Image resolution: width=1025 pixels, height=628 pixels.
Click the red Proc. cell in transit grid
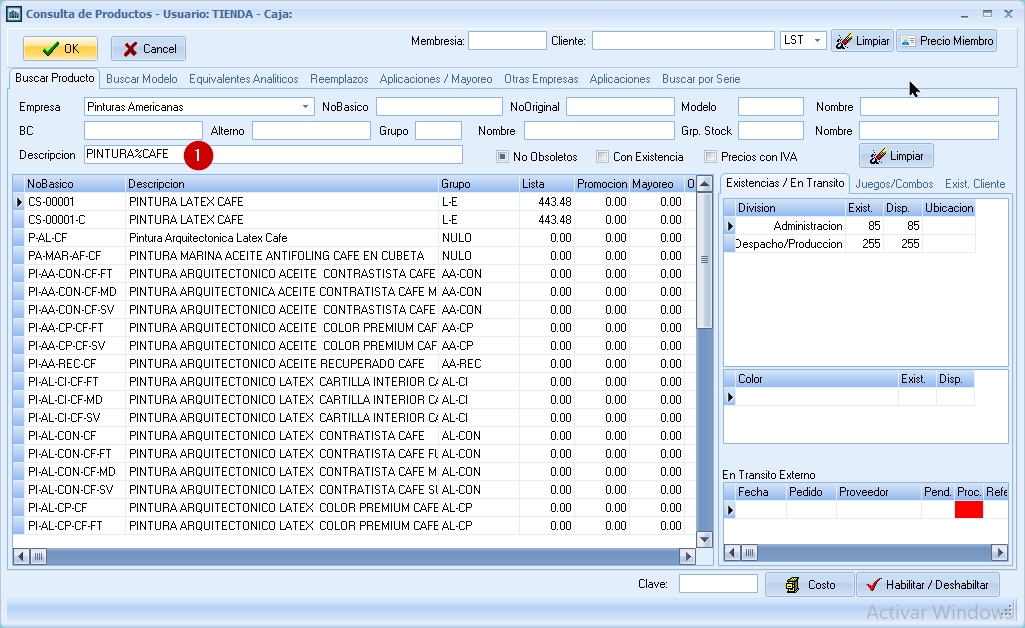point(968,510)
